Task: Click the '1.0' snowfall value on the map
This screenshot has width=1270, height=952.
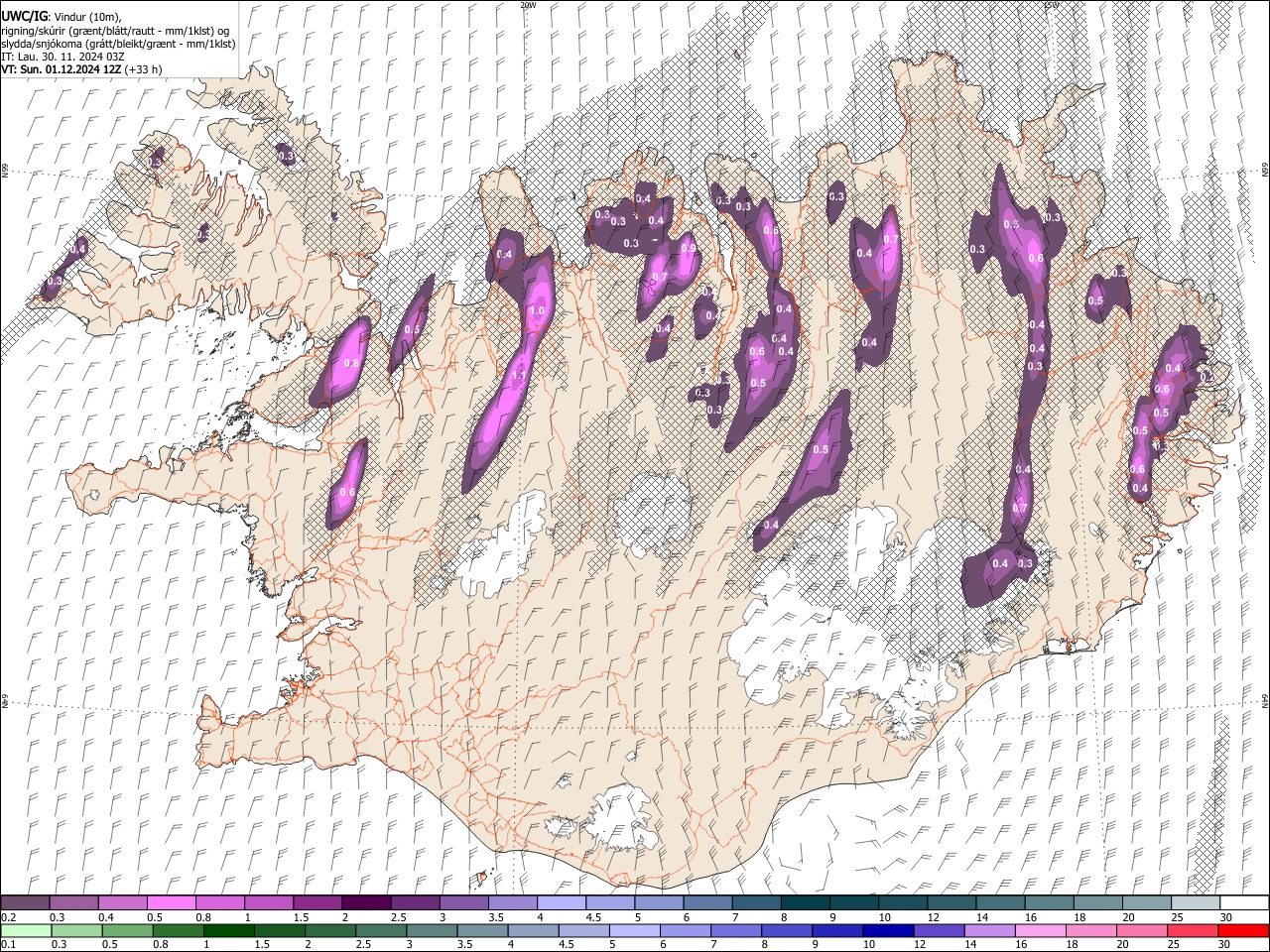Action: 538,311
